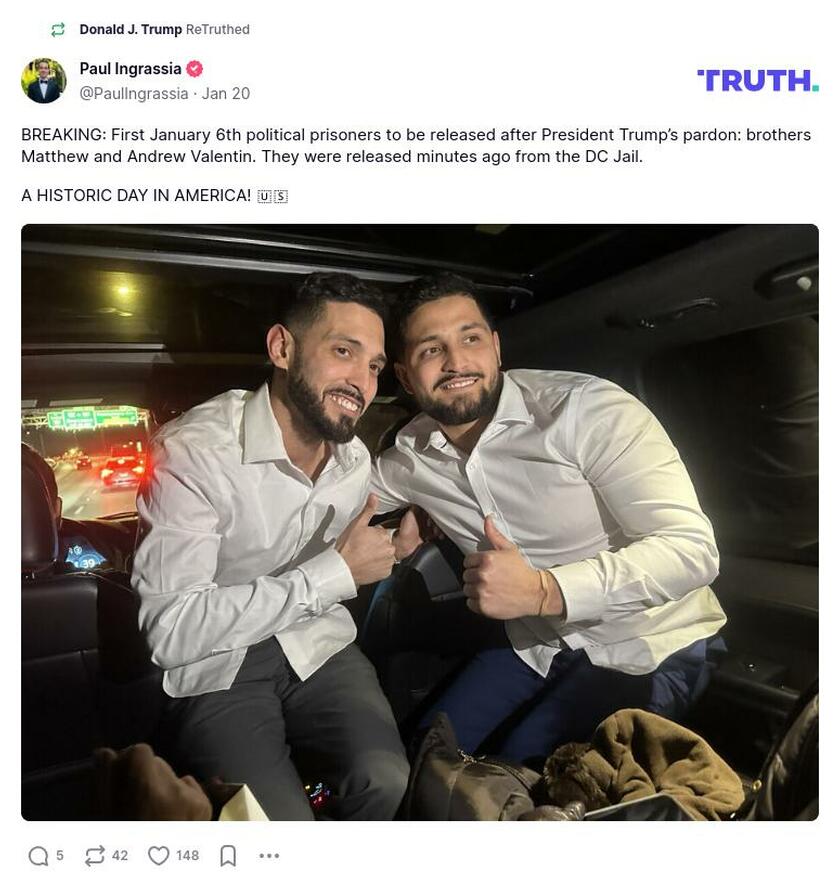Click the BREAKING post text body

pos(416,145)
